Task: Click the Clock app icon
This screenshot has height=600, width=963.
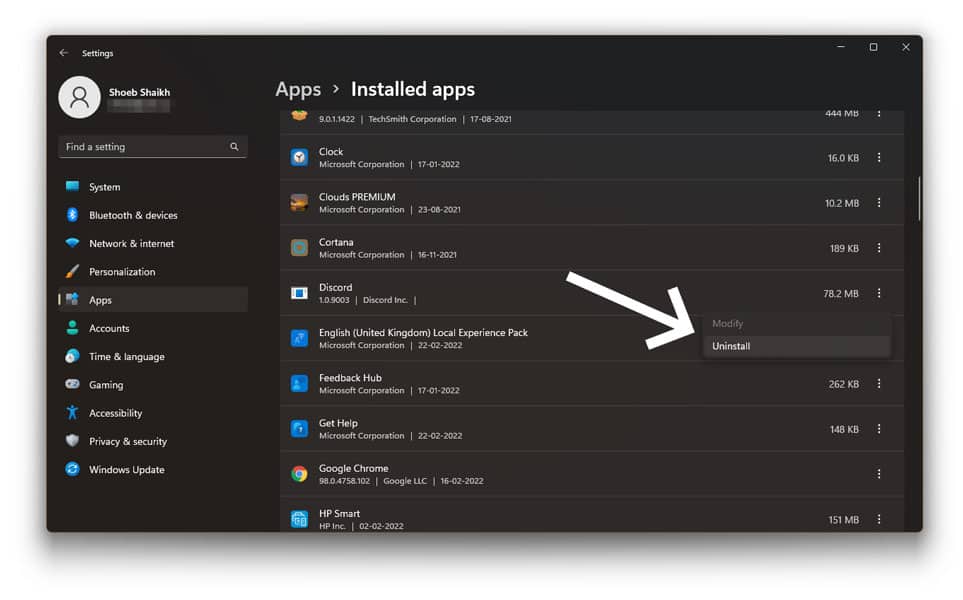Action: (x=299, y=157)
